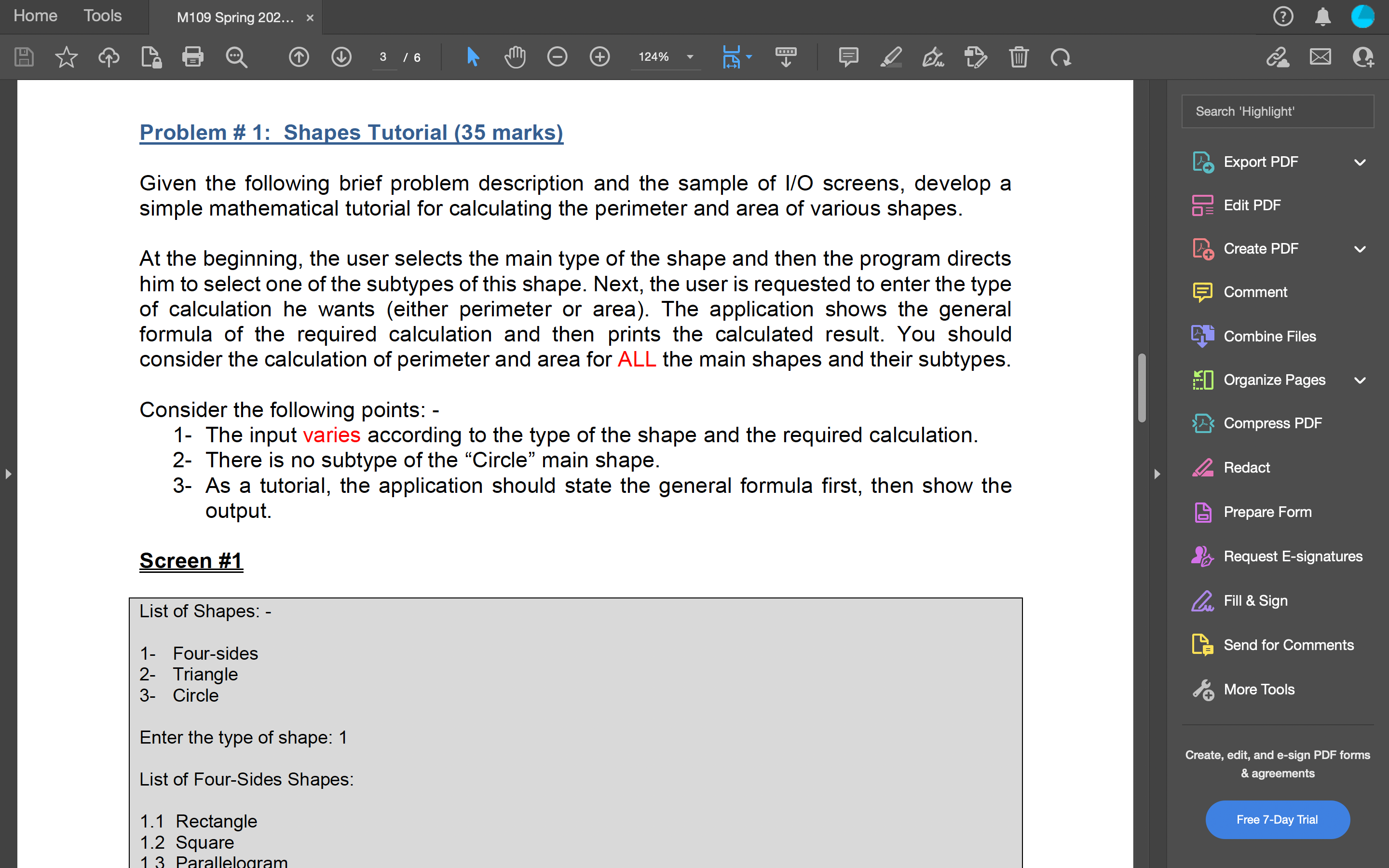Expand the Export PDF options
This screenshot has width=1389, height=868.
[x=1360, y=162]
